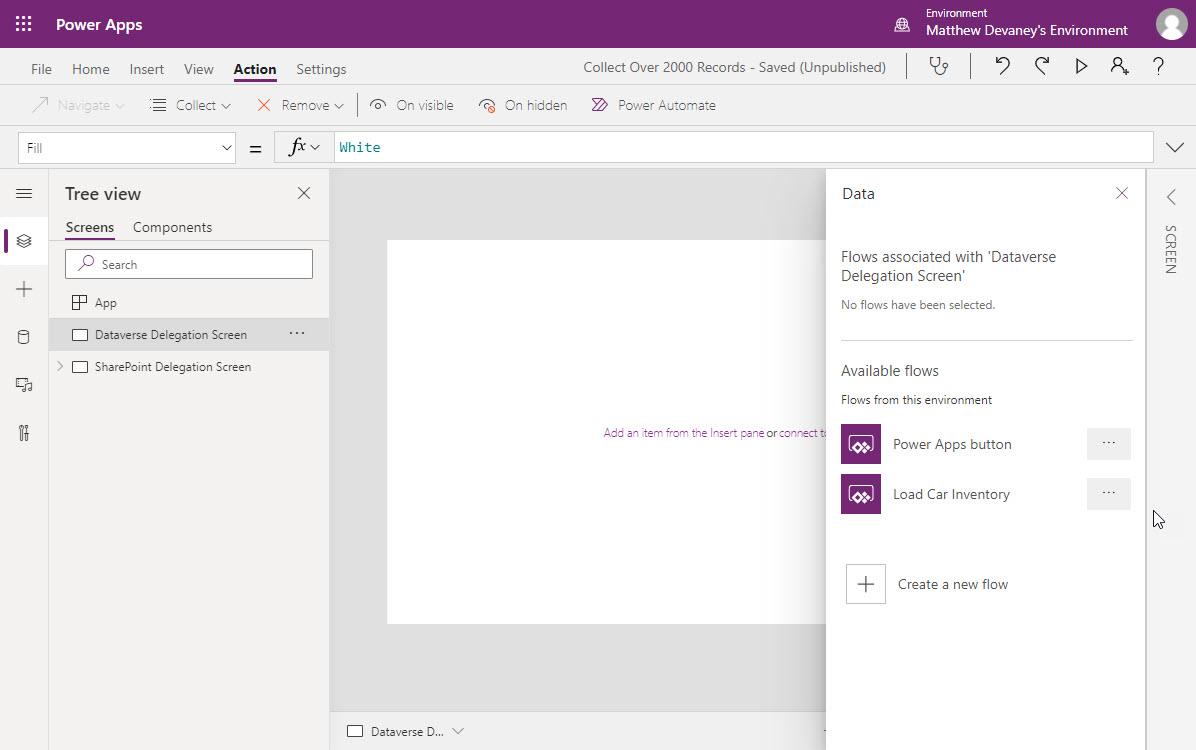The width and height of the screenshot is (1196, 750).
Task: Run the App checker
Action: point(937,66)
